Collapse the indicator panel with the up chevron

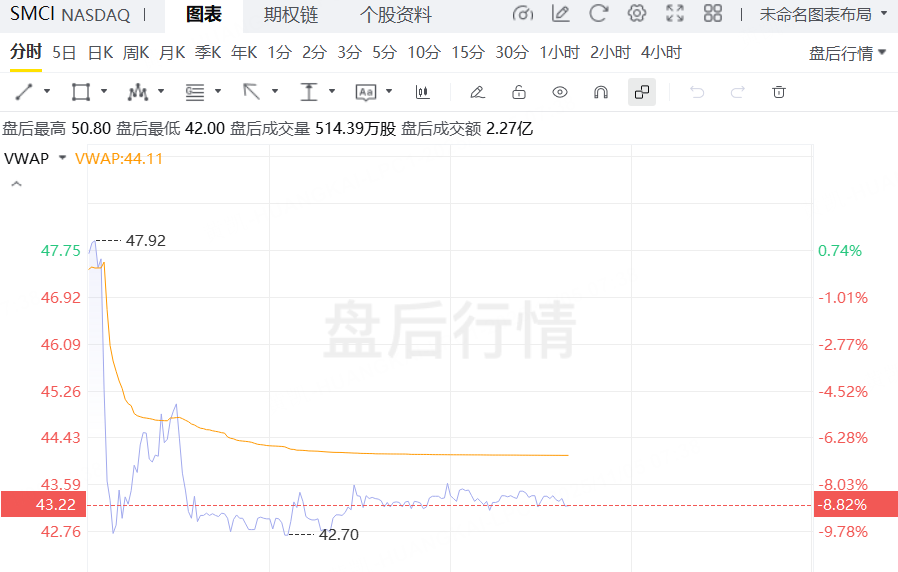click(x=16, y=185)
